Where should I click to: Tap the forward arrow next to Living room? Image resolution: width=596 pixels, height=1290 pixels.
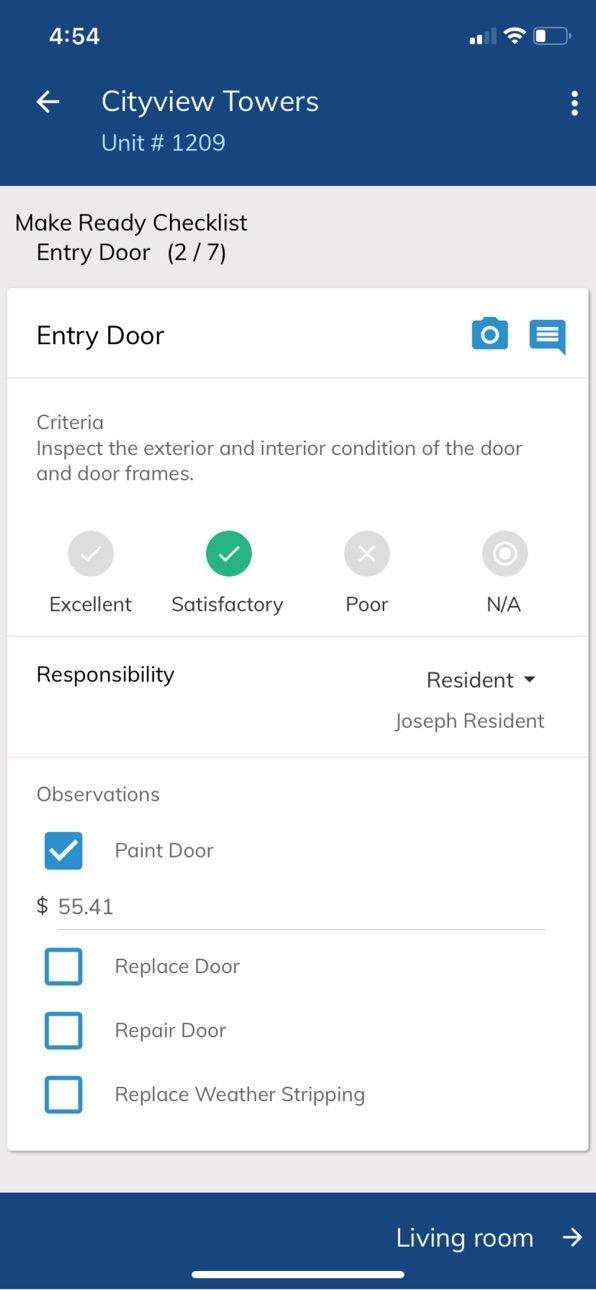click(x=572, y=1238)
